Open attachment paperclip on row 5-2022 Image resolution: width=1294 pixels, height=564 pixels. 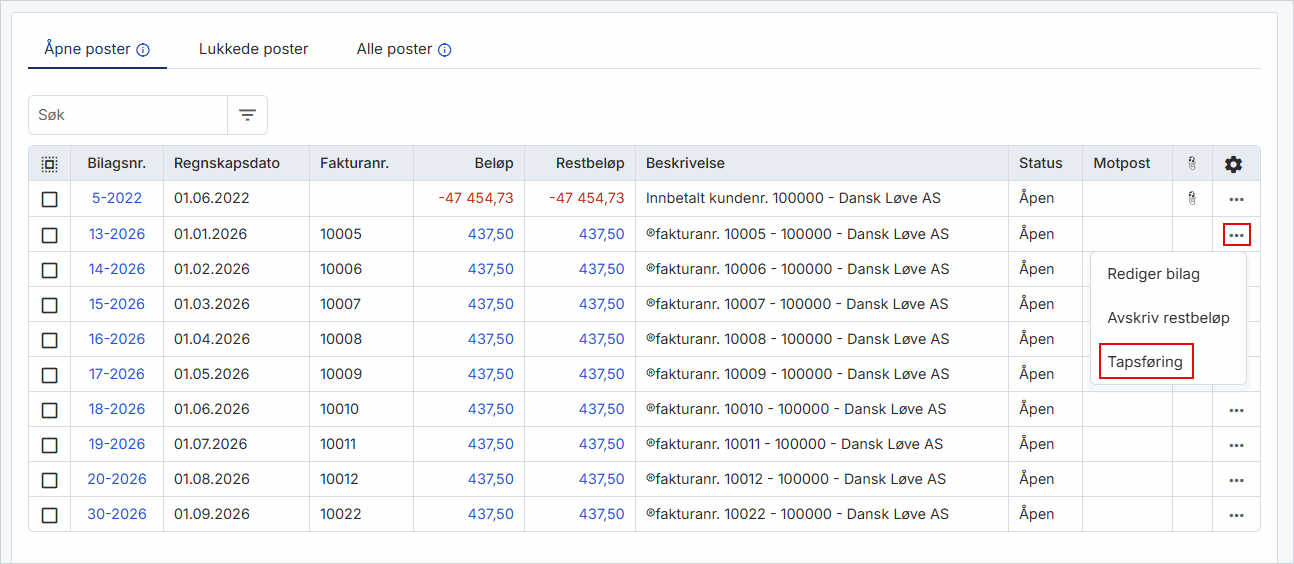pos(1191,199)
